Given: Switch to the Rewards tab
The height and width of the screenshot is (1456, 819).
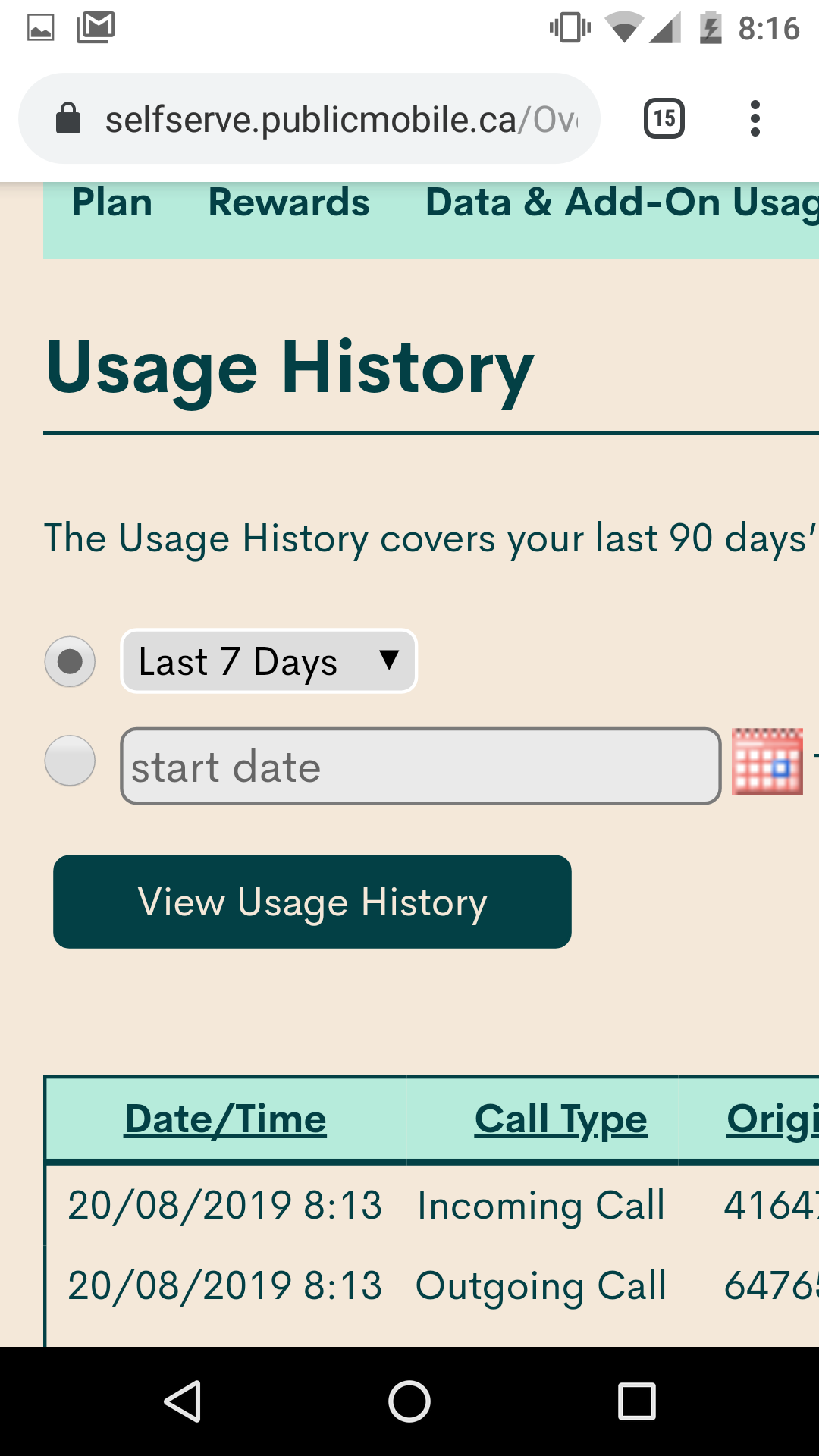Looking at the screenshot, I should coord(287,203).
